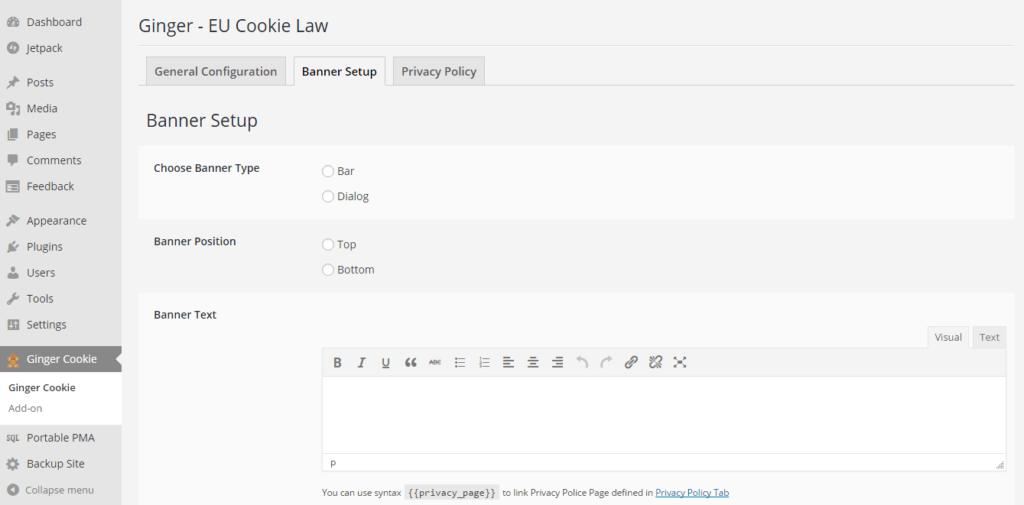The image size is (1024, 505).
Task: Open Settings menu label
Action: point(46,325)
